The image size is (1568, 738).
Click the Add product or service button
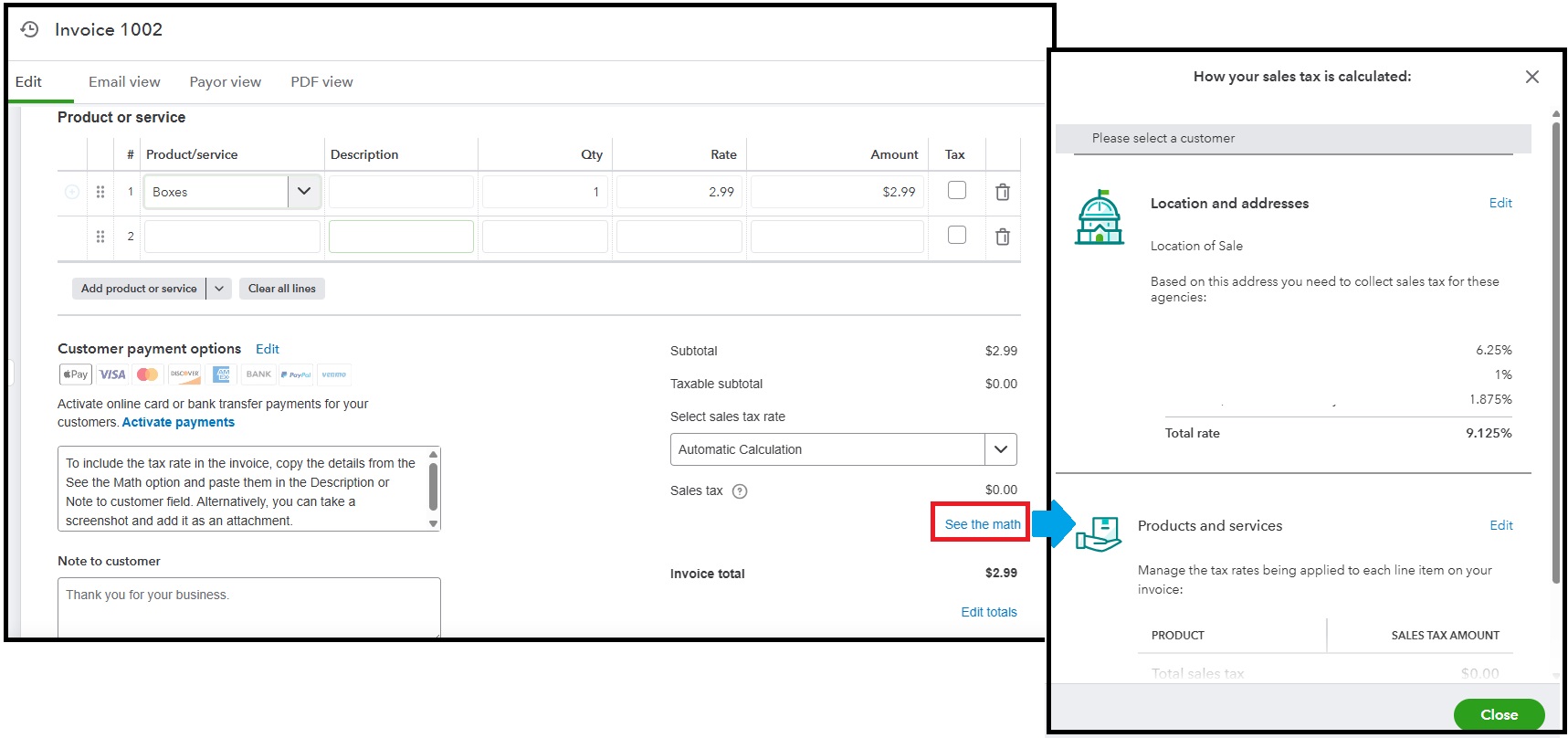139,289
